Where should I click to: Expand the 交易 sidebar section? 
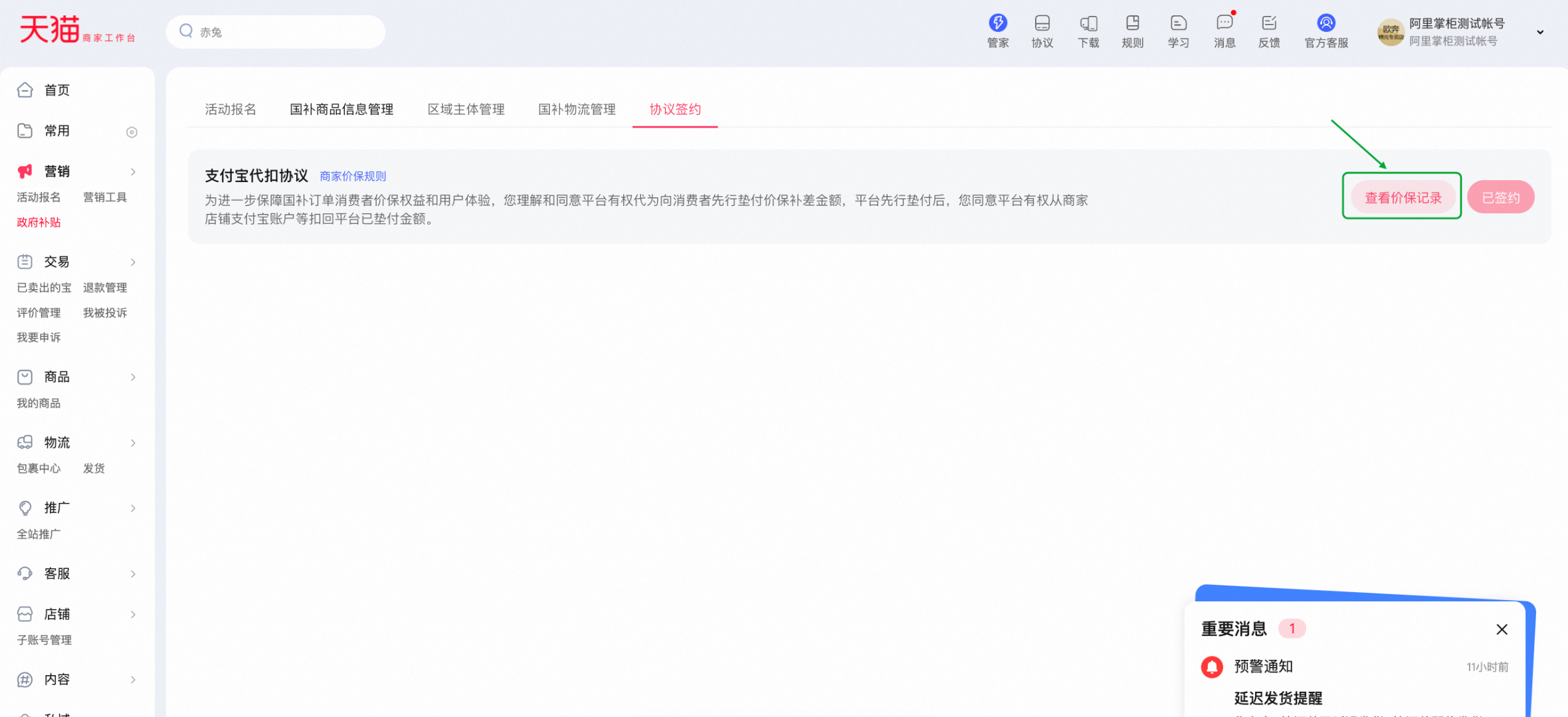pos(133,262)
